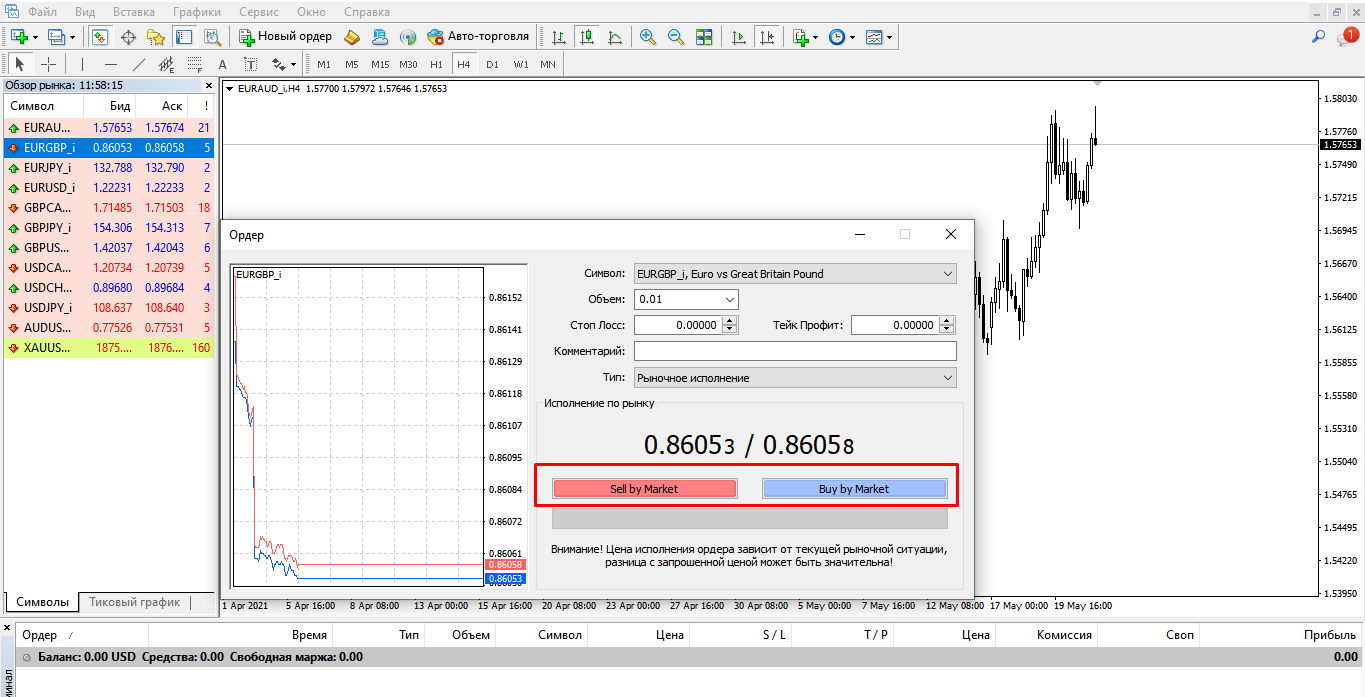The image size is (1365, 697).
Task: Switch chart to candlestick mode
Action: coord(587,37)
